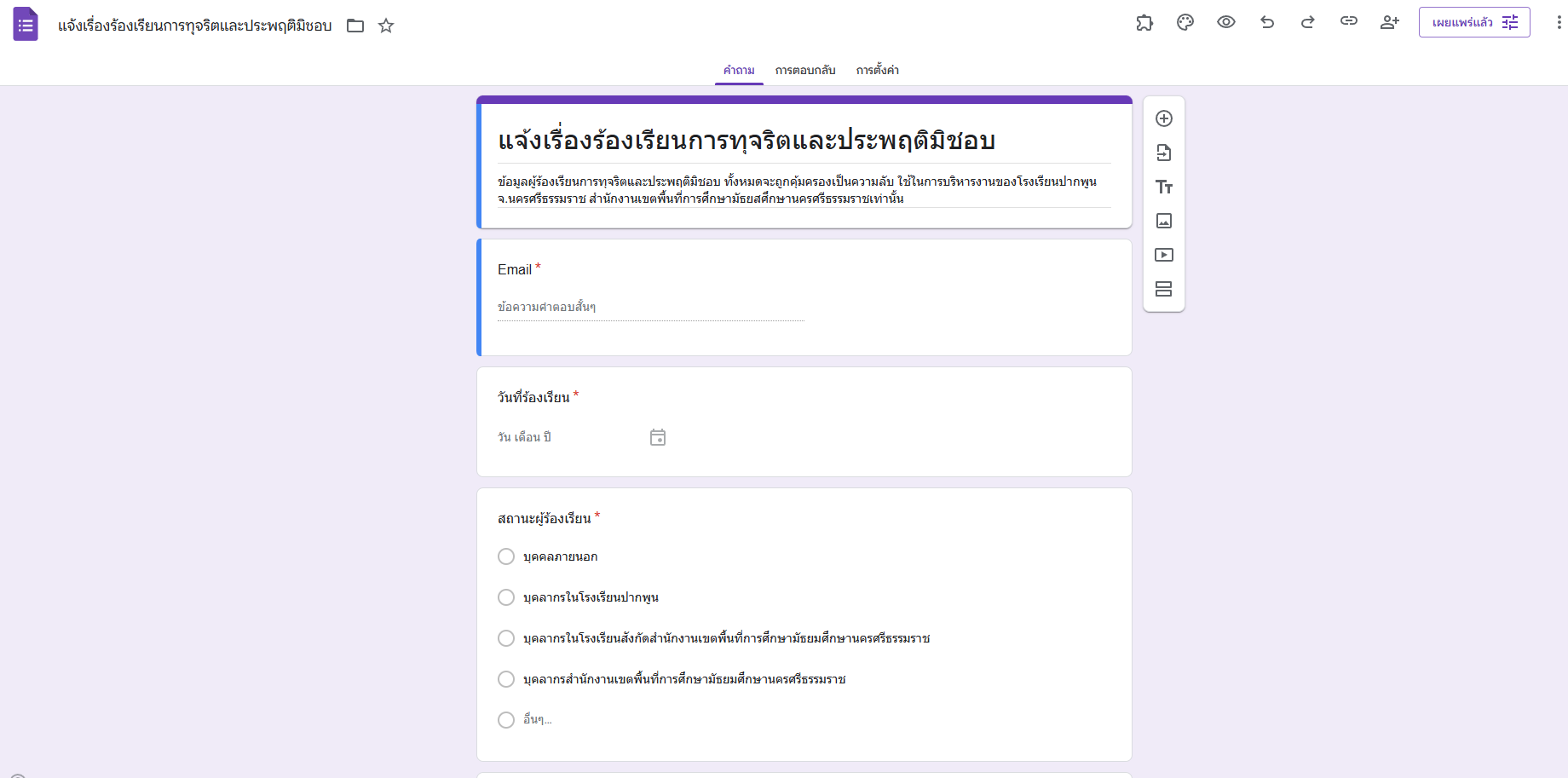The width and height of the screenshot is (1568, 778).
Task: Switch to the การตั้งค่า tab
Action: [x=878, y=70]
